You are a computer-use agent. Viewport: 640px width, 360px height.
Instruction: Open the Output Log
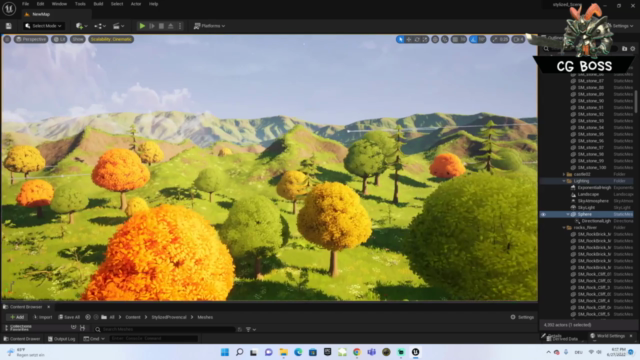click(x=62, y=339)
